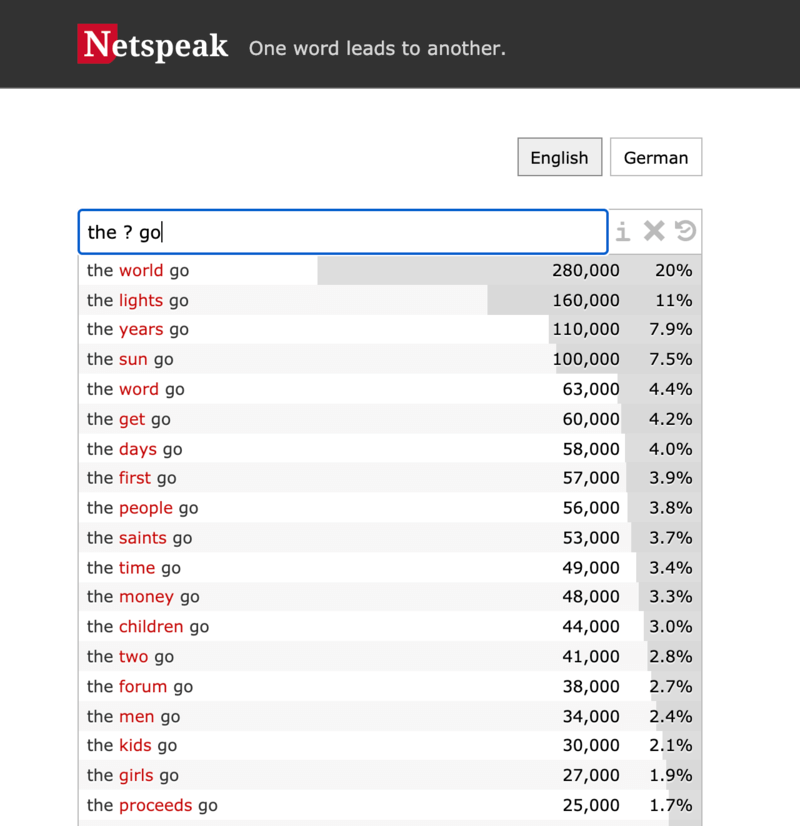Expand the "the lights go" result

point(138,300)
